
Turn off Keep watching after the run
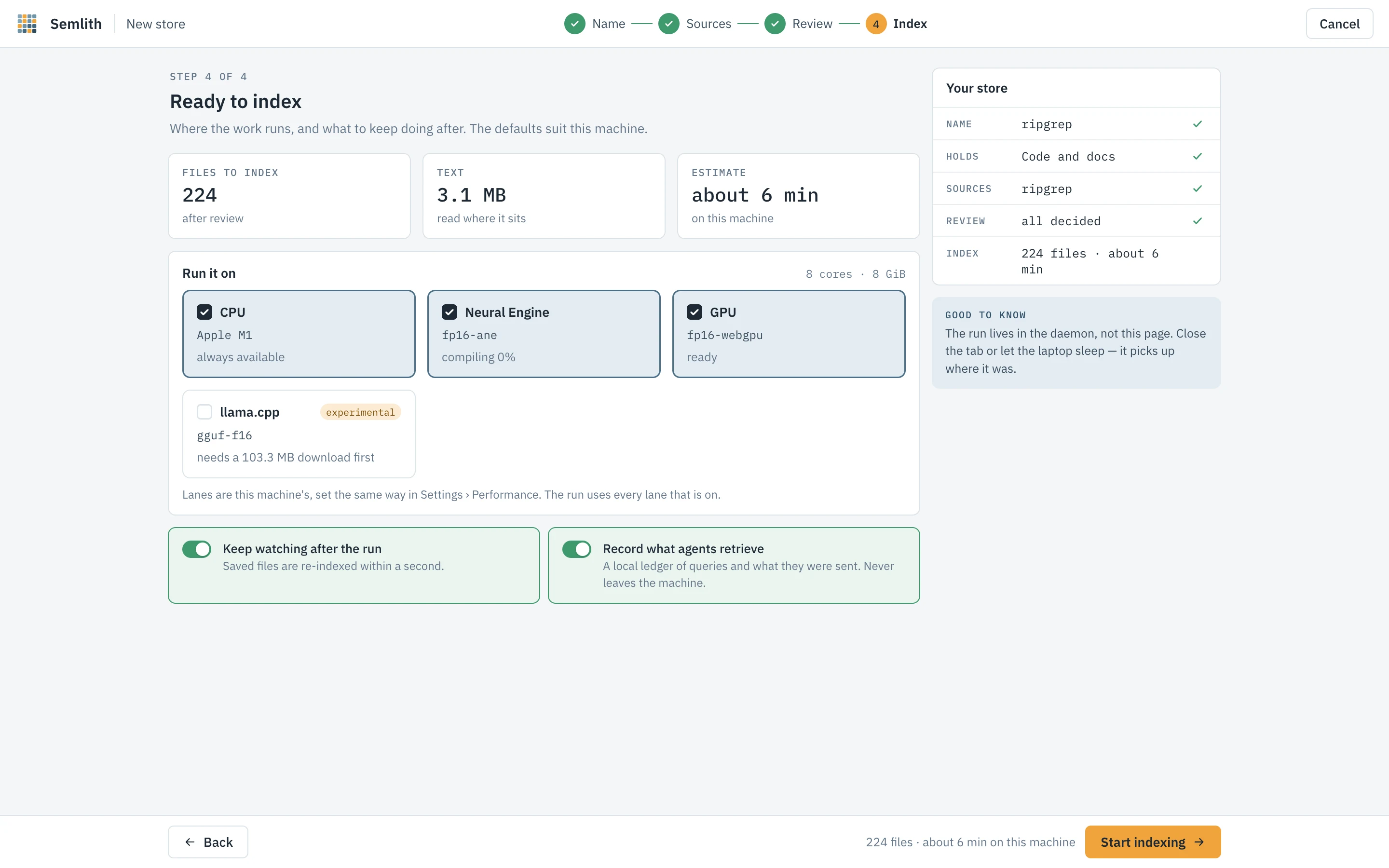pos(197,549)
